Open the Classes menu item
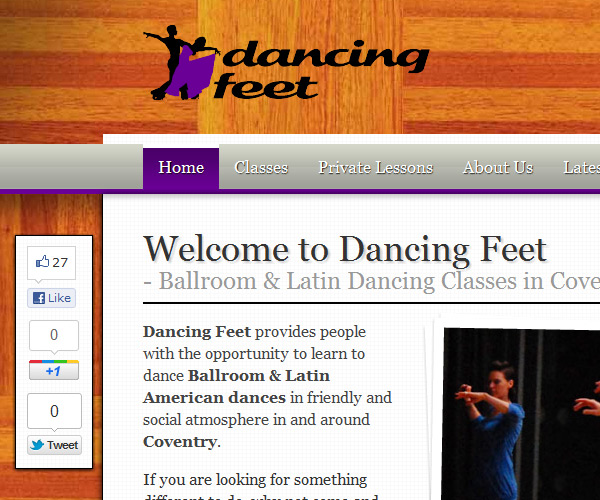 click(x=261, y=168)
